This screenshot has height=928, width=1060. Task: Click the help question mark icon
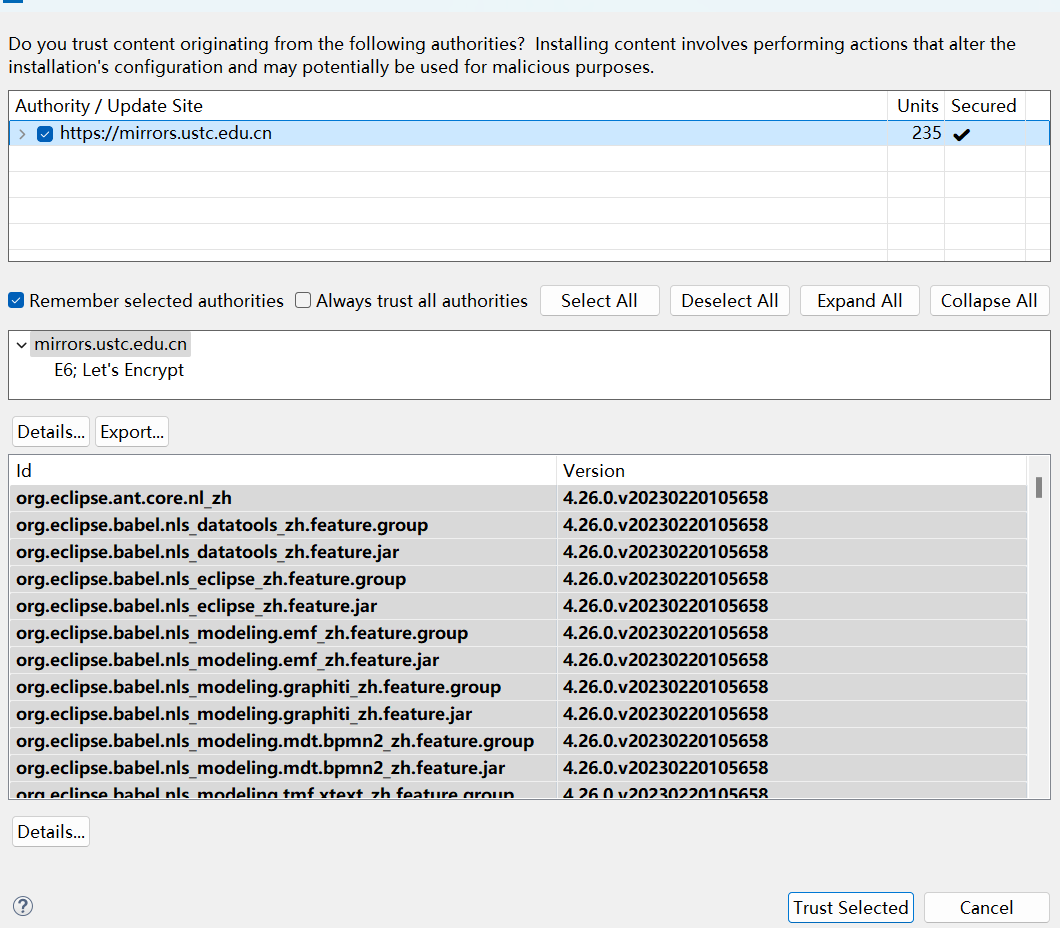[x=22, y=906]
